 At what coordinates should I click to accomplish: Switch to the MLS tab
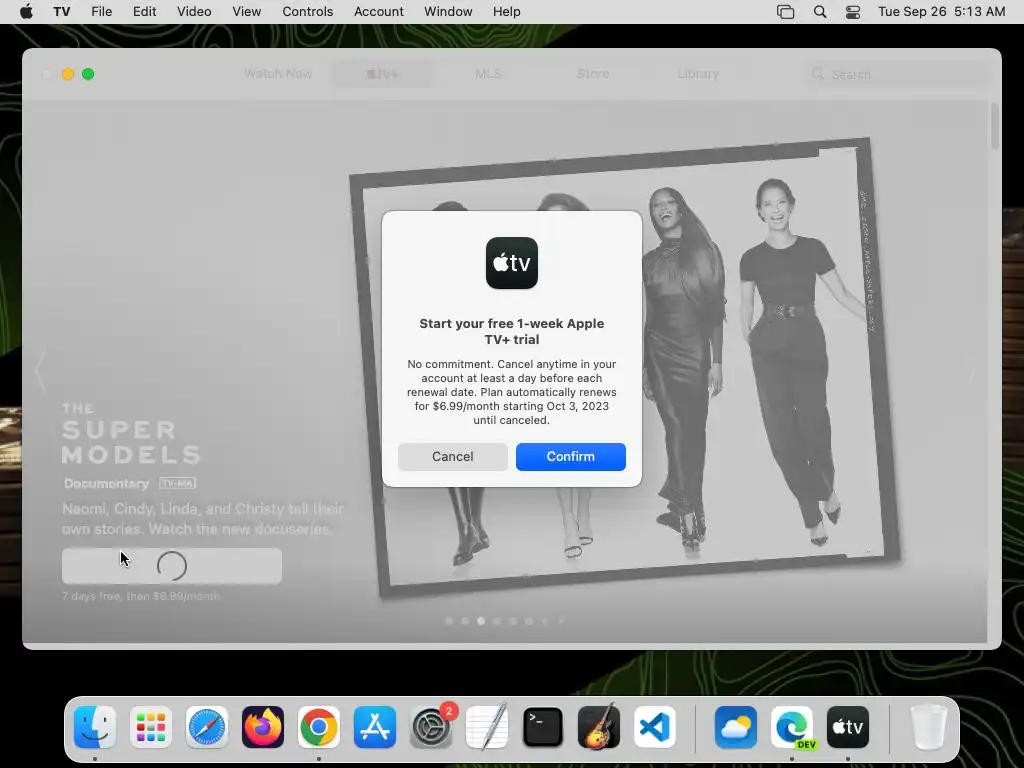[488, 74]
